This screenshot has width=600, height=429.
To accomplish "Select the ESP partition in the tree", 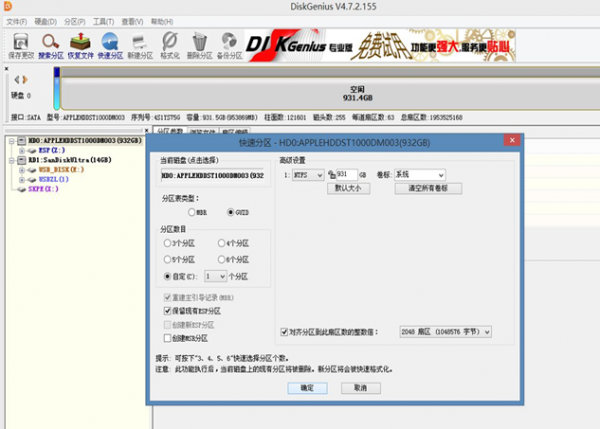I will tap(52, 150).
